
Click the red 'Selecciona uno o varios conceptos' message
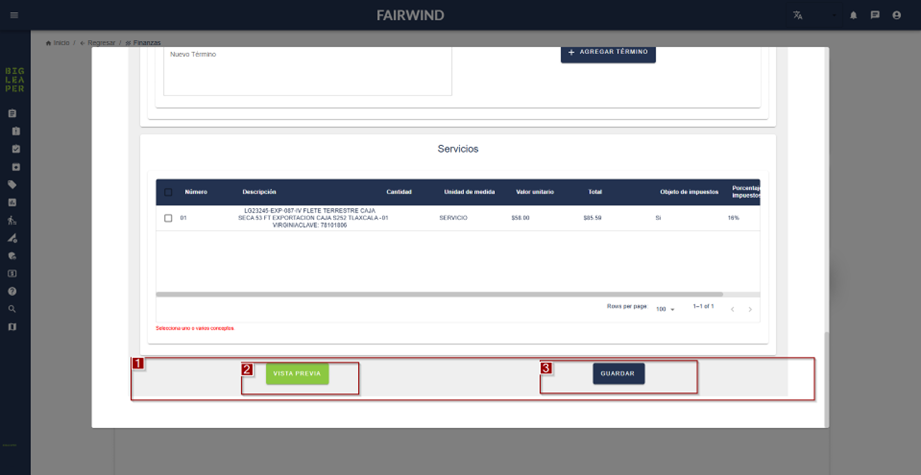tap(195, 328)
